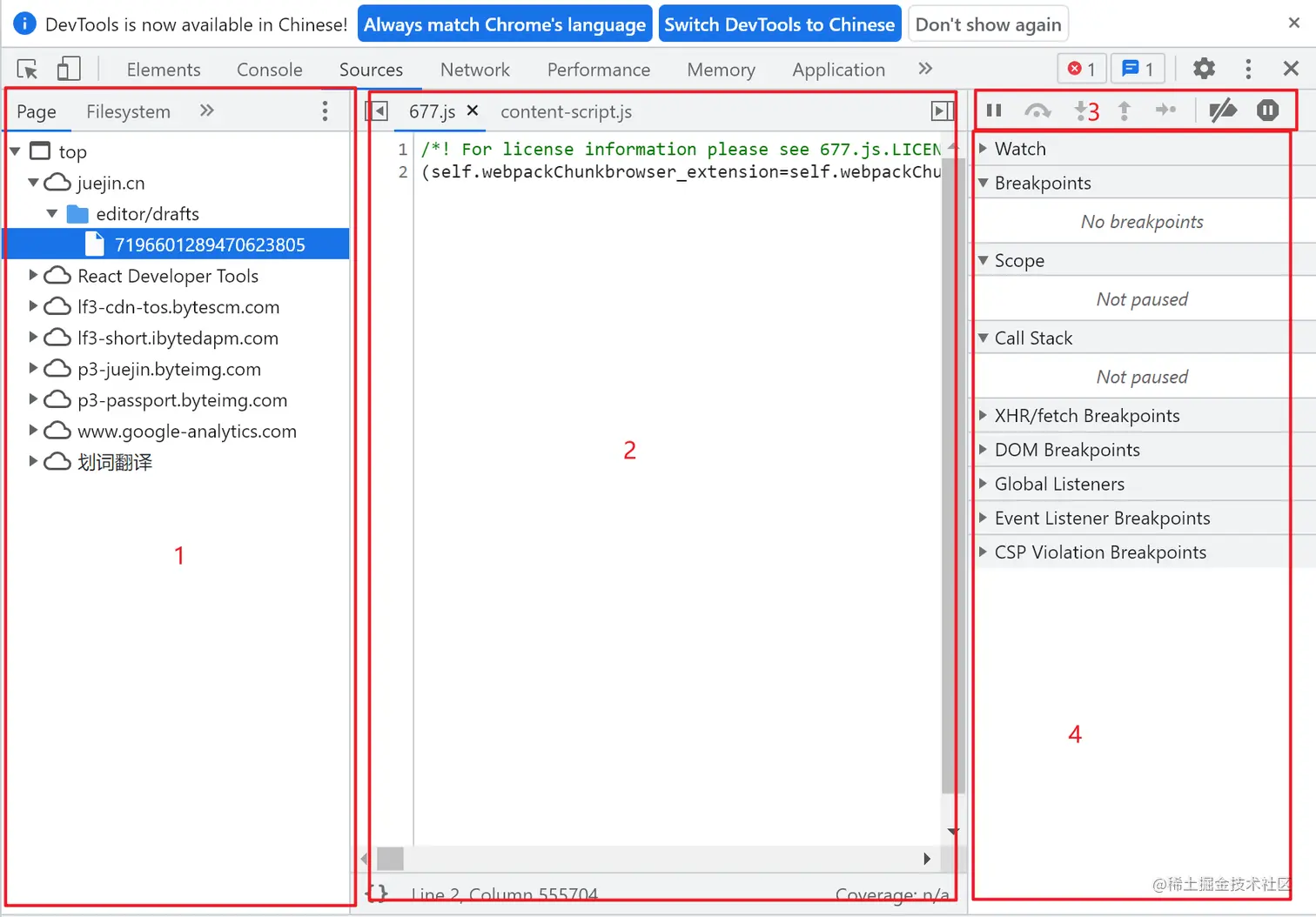Pause script execution
1316x917 pixels.
tap(994, 110)
